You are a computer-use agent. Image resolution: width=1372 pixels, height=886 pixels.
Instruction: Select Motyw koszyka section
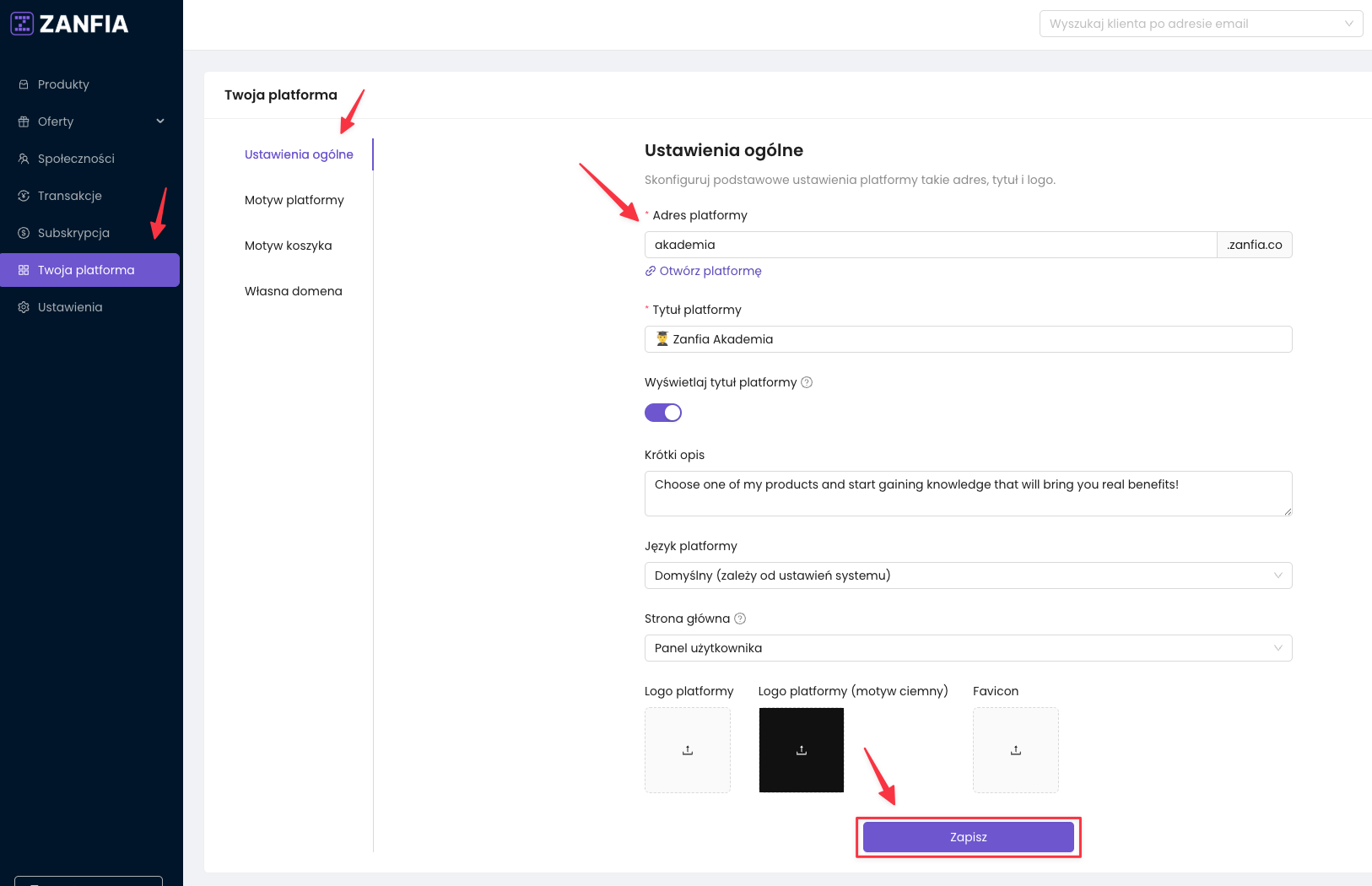[289, 246]
